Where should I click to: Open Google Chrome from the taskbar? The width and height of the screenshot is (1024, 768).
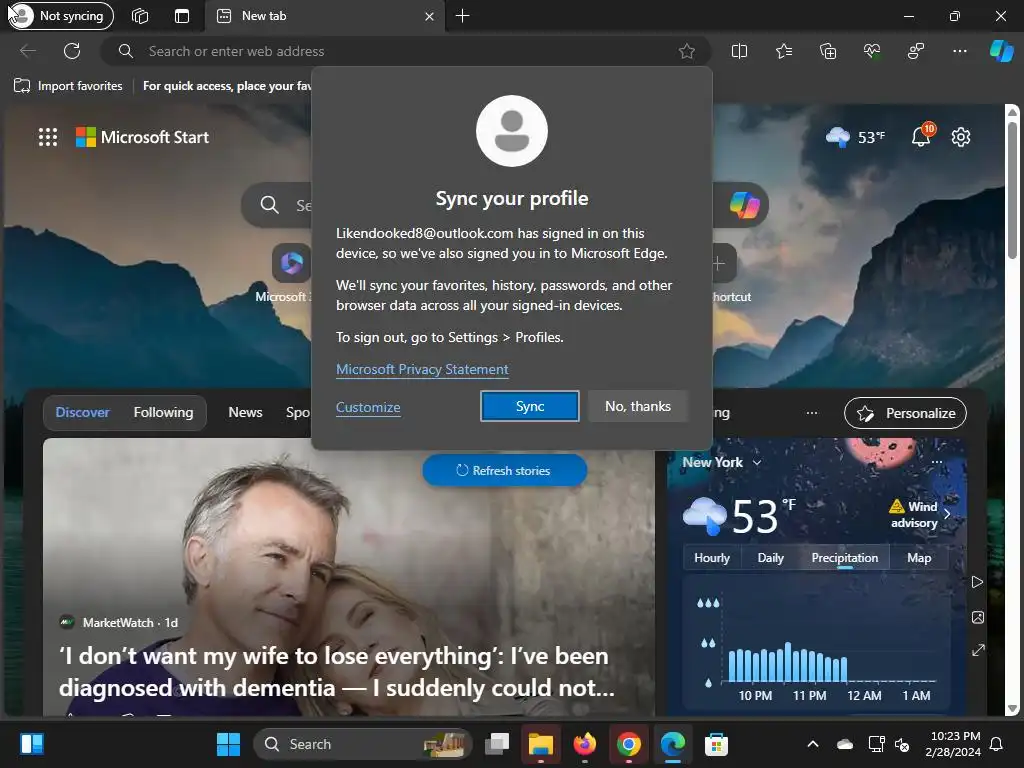(x=628, y=744)
